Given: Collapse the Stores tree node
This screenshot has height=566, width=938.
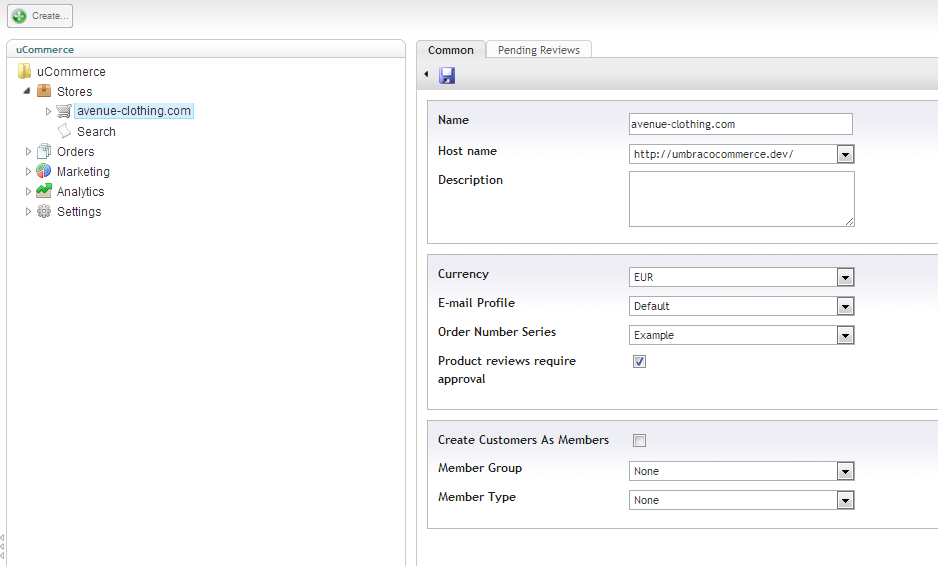Looking at the screenshot, I should pos(27,91).
